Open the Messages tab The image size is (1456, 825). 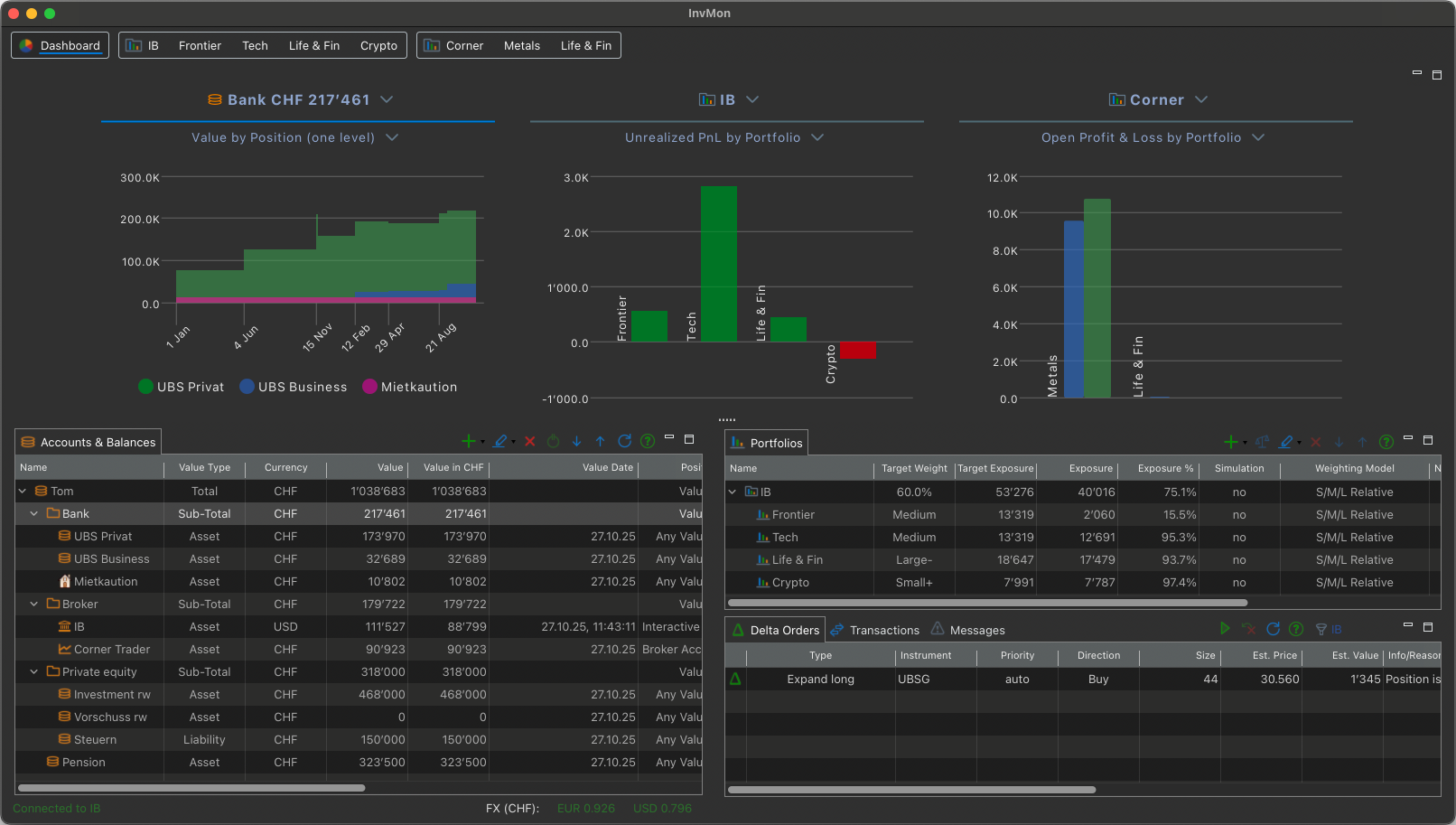pyautogui.click(x=976, y=631)
